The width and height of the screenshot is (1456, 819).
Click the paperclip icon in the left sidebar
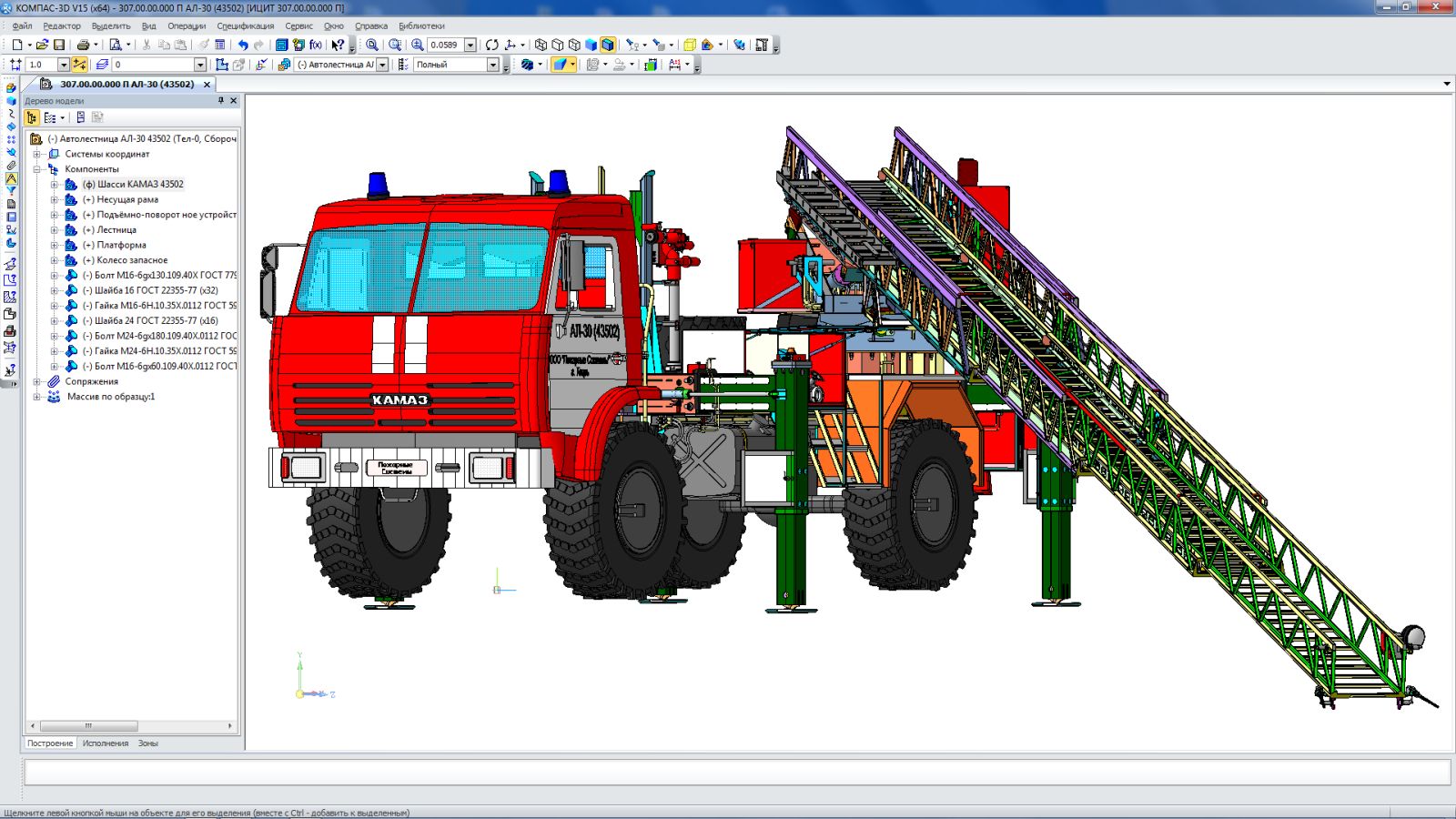click(x=11, y=166)
